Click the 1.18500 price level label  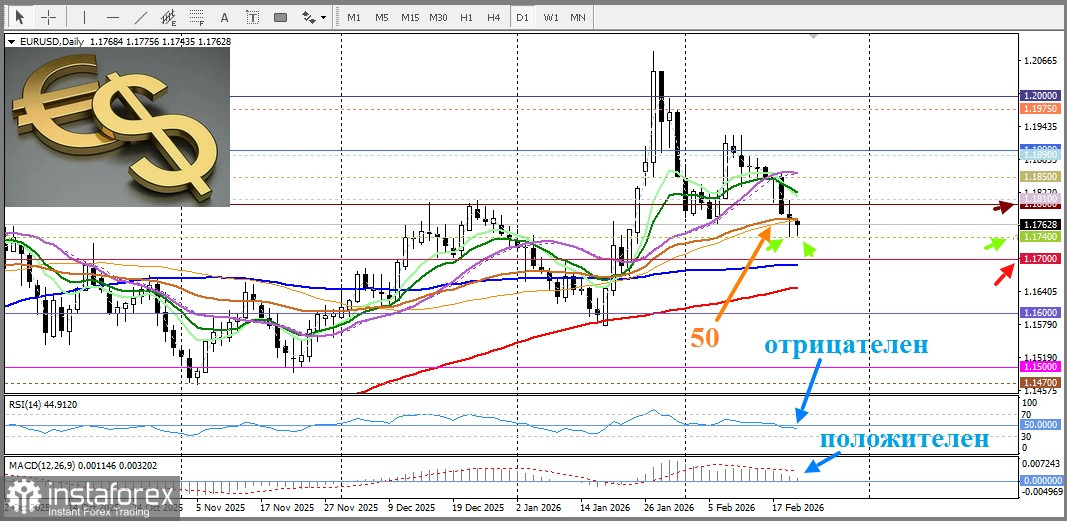tap(1040, 176)
